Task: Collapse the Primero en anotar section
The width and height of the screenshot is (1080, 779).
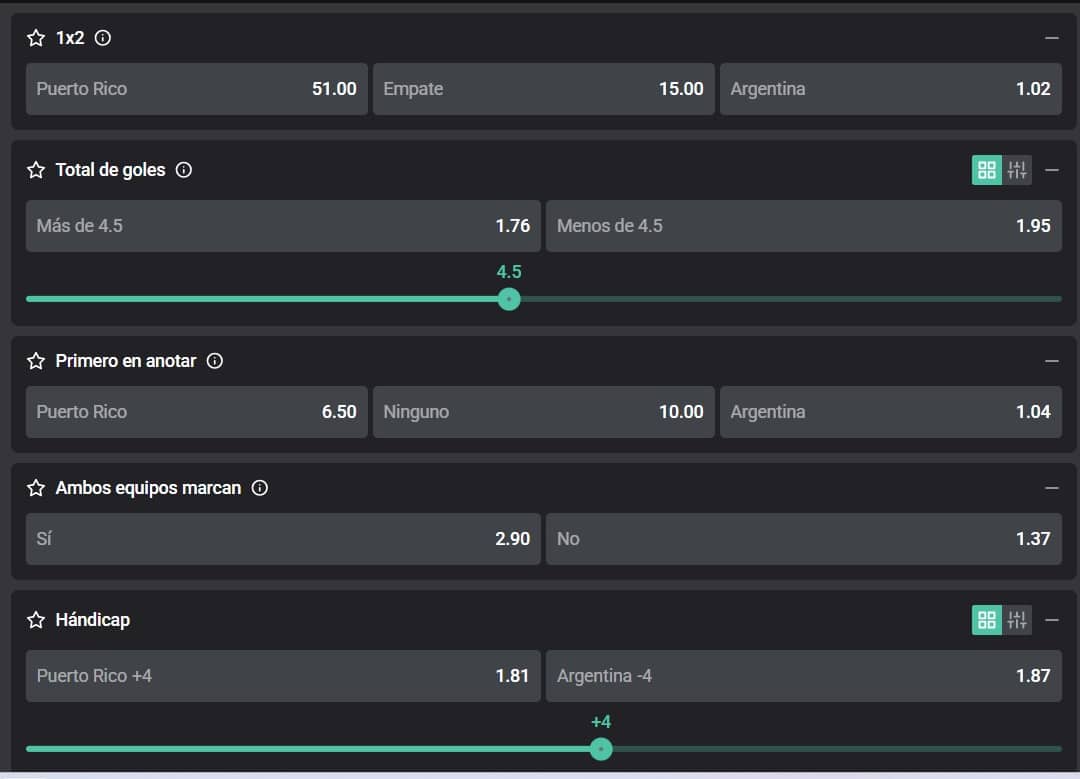Action: 1051,361
